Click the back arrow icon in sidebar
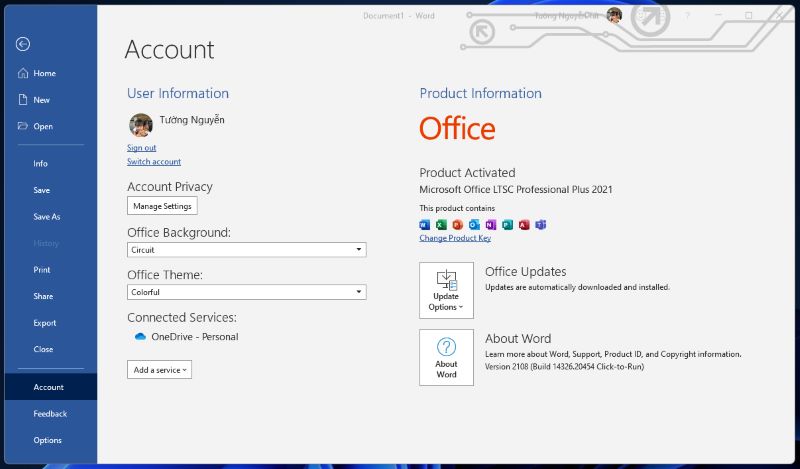This screenshot has height=469, width=800. coord(22,44)
